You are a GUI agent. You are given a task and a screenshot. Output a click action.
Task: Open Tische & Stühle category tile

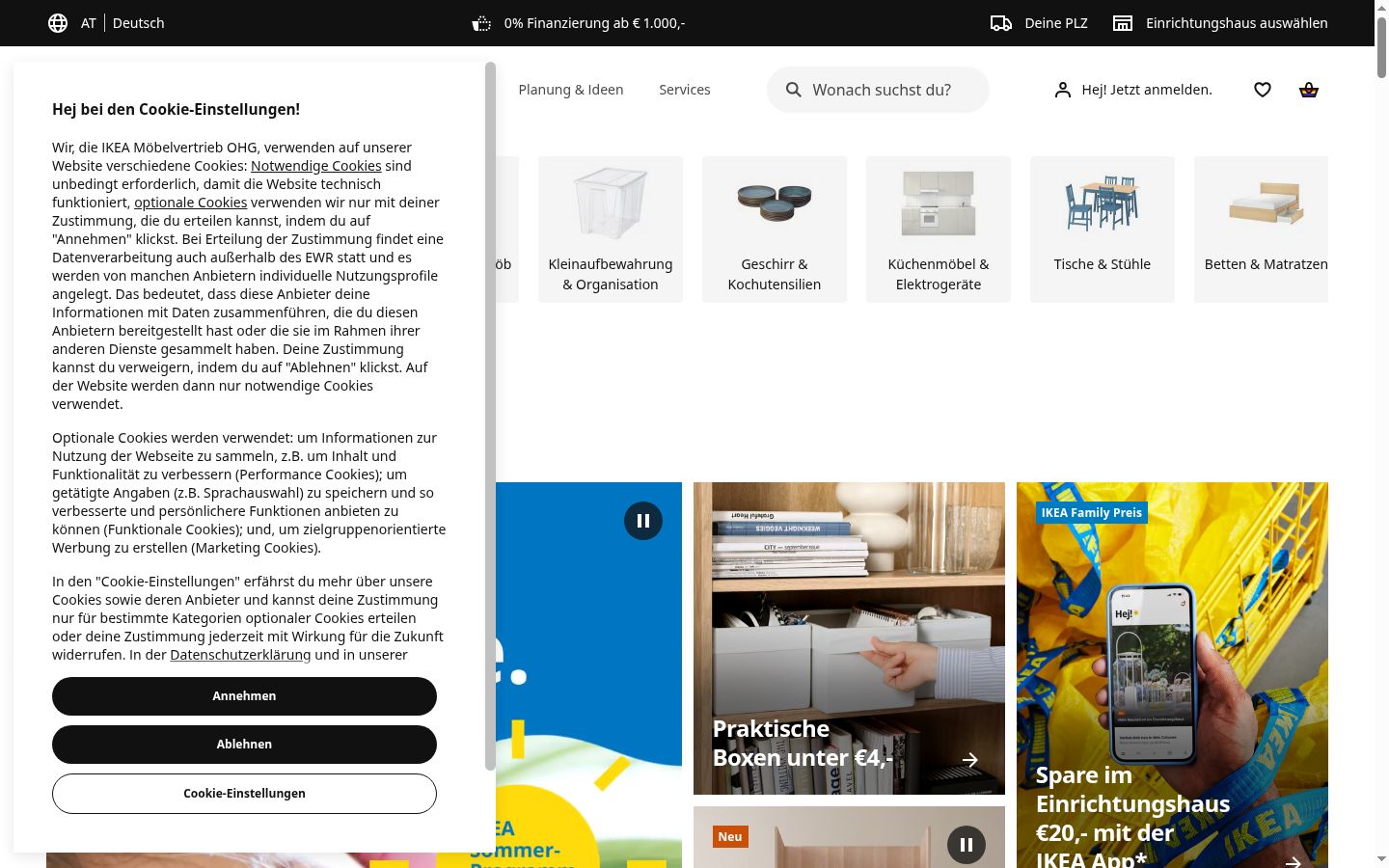pyautogui.click(x=1103, y=230)
